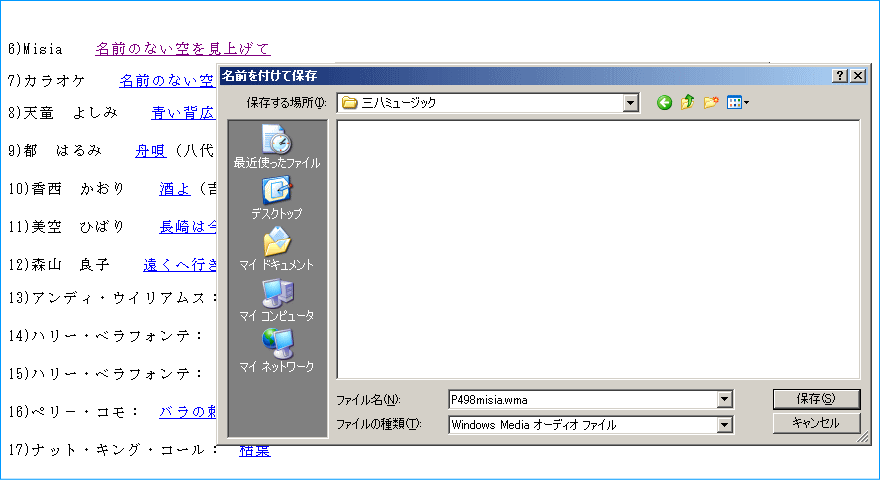Open マイ ネットワーク from the places bar
This screenshot has height=480, width=880.
[277, 350]
